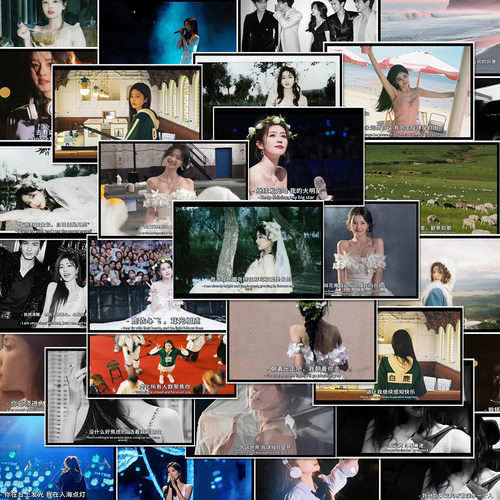This screenshot has width=500, height=500.
Task: Click the smiling woman near blue door photo
Action: [173, 188]
